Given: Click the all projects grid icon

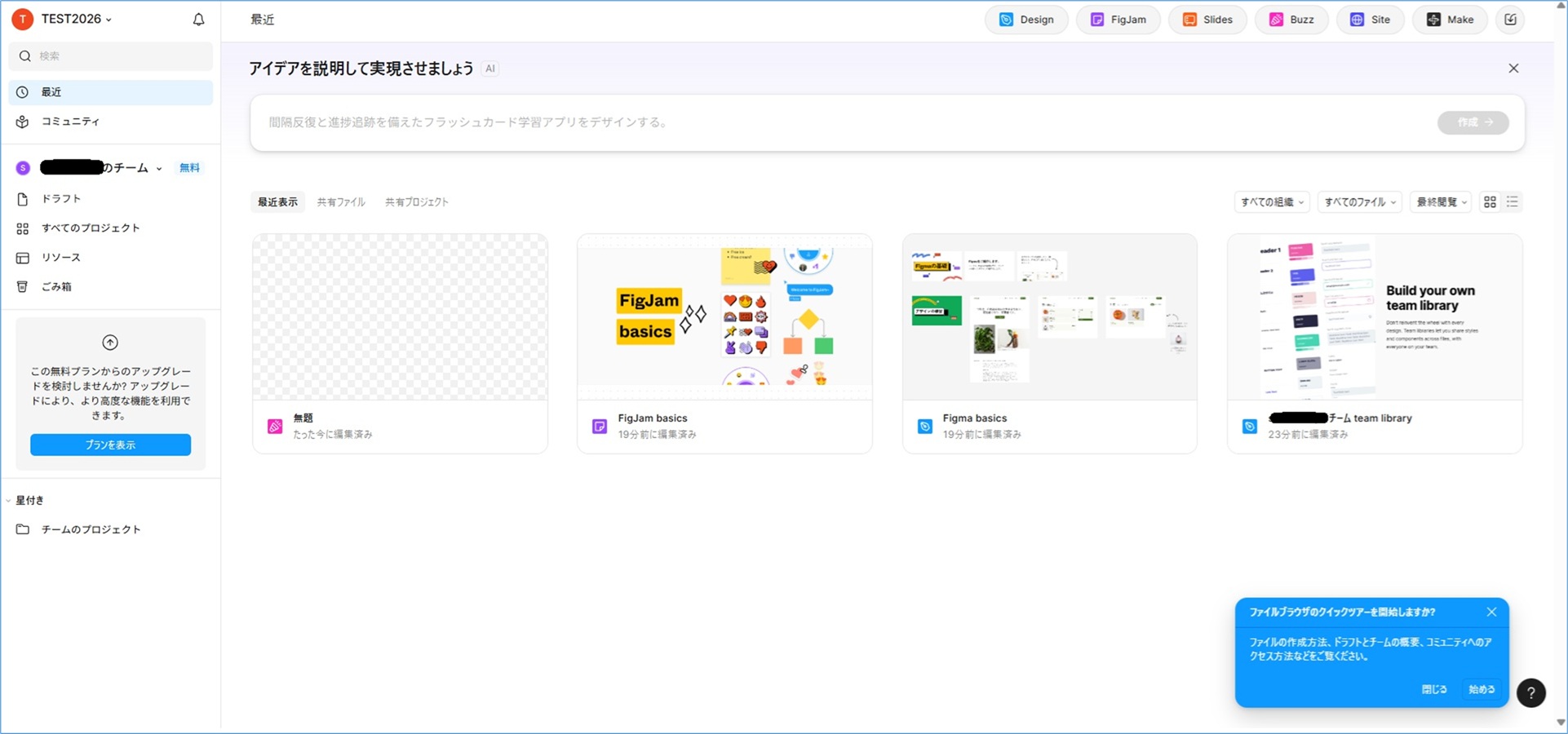Looking at the screenshot, I should coord(23,228).
